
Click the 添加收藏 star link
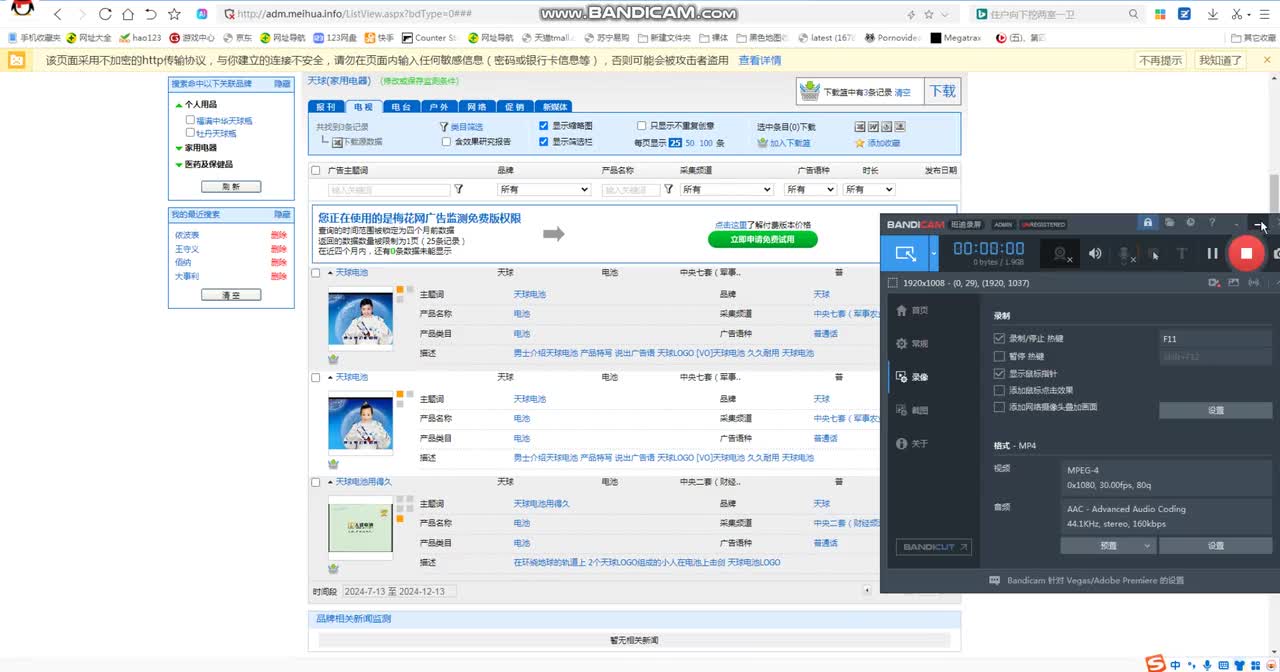tap(877, 143)
